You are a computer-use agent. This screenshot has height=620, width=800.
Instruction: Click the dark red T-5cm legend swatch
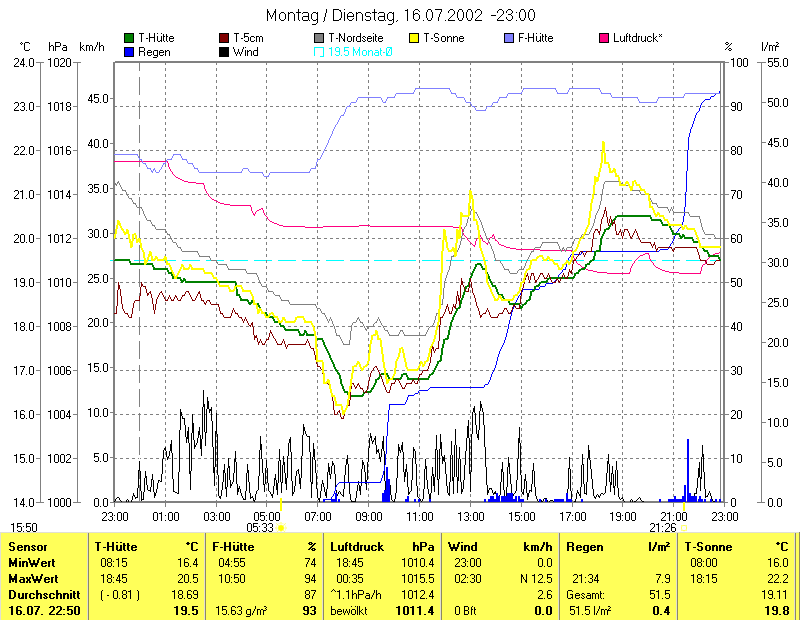tap(224, 38)
